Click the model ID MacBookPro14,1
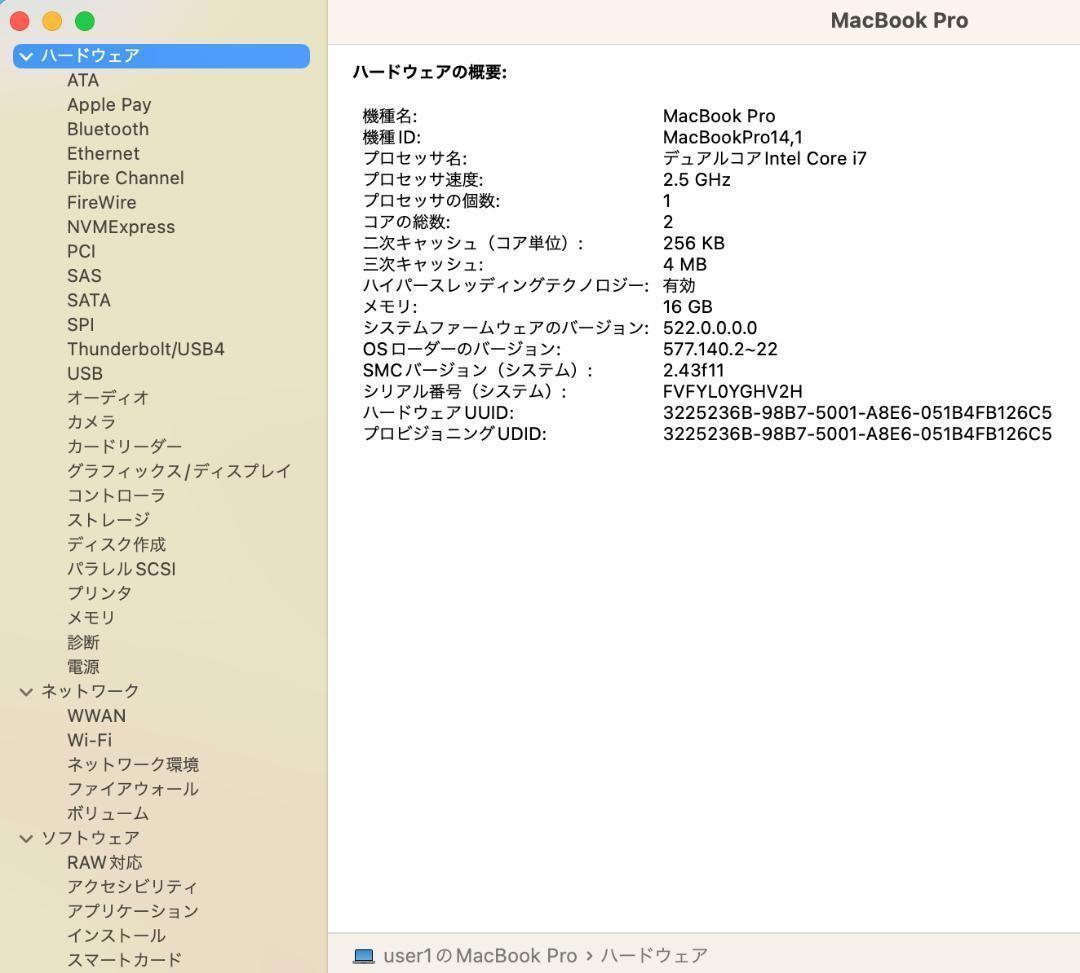 coord(732,138)
